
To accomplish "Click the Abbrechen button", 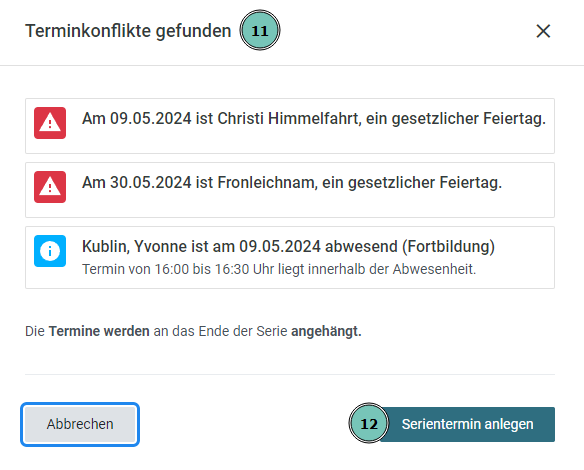I will [80, 424].
